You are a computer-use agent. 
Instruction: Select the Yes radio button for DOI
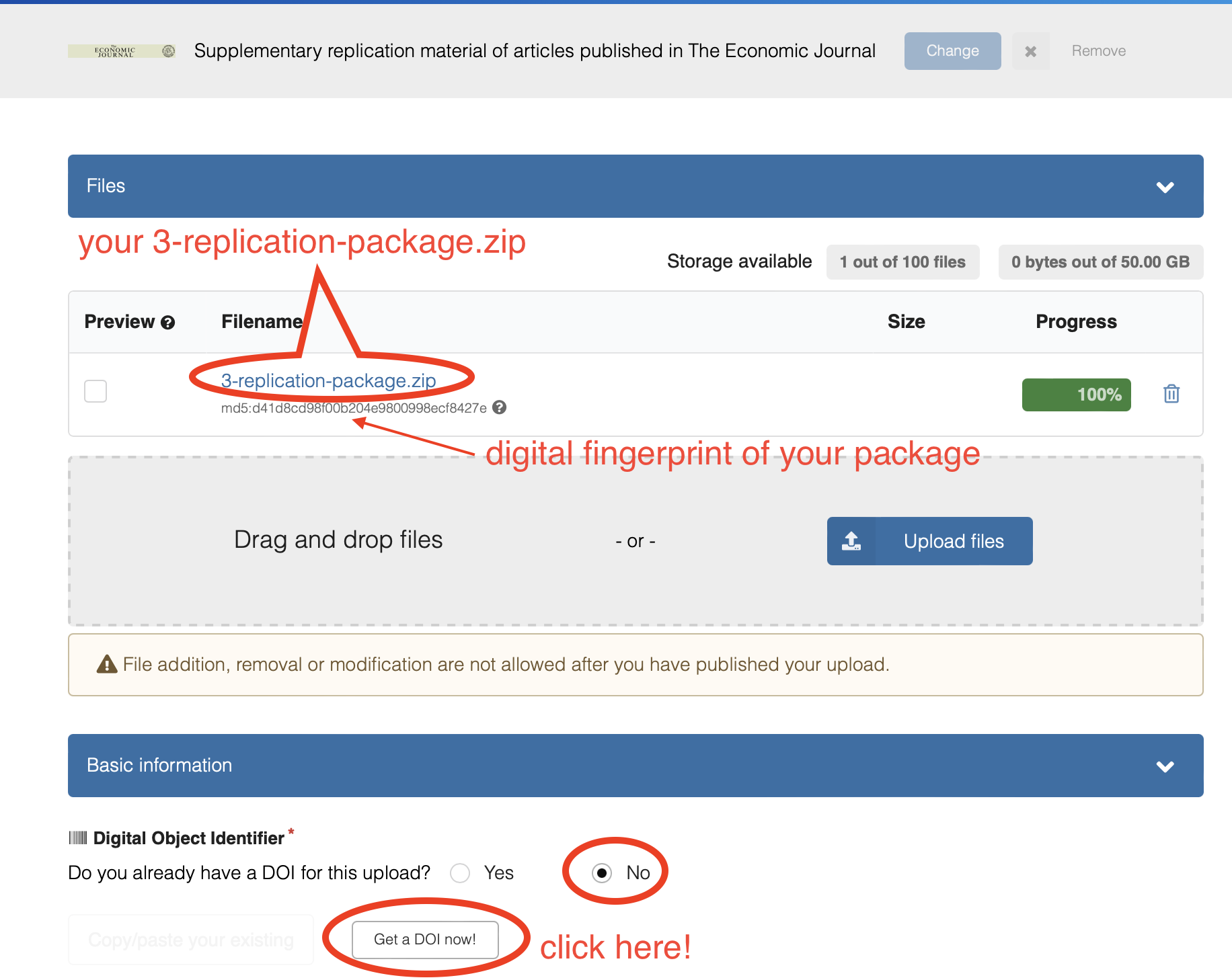(x=461, y=873)
